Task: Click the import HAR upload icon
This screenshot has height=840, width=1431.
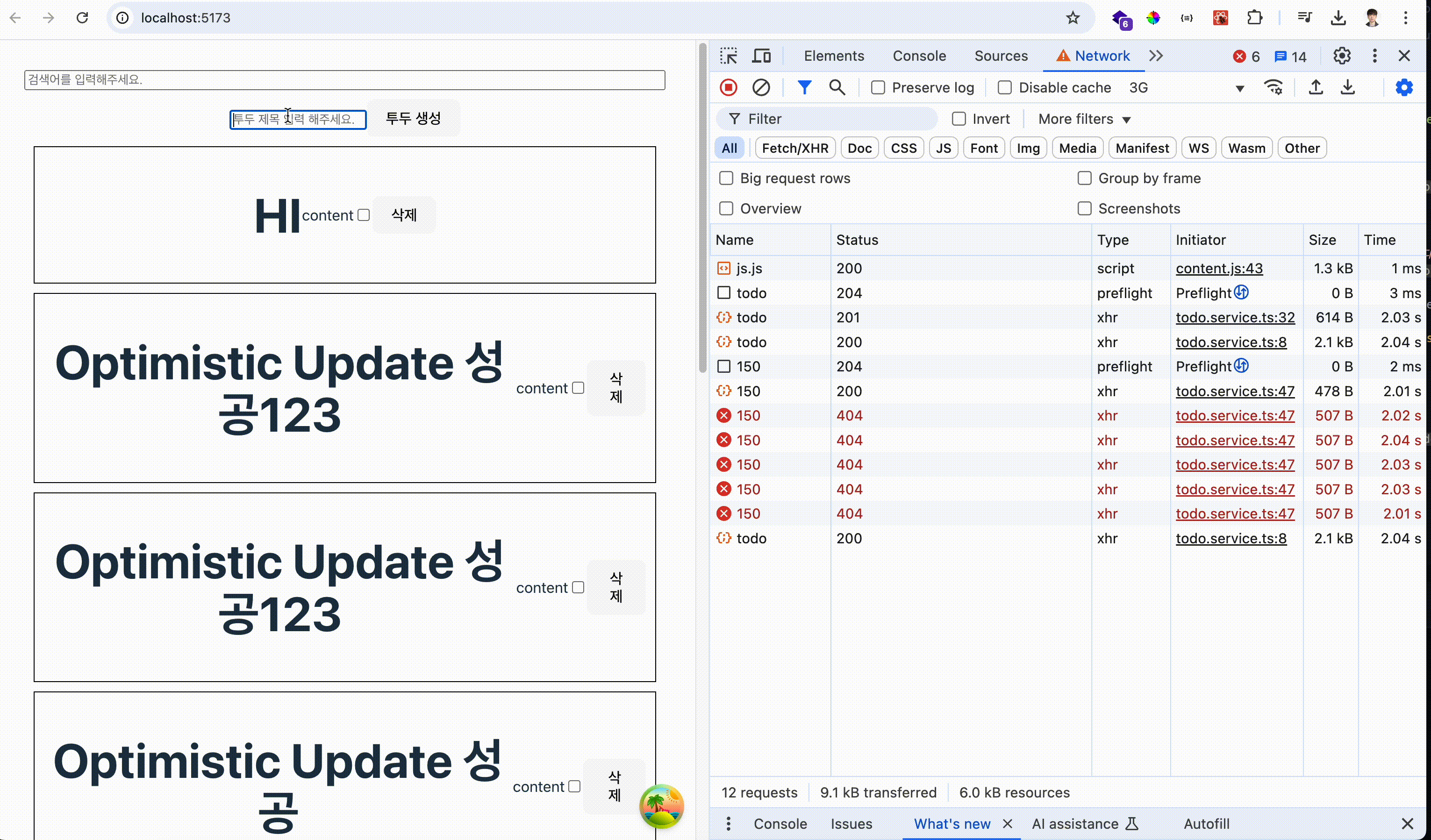Action: pos(1316,87)
